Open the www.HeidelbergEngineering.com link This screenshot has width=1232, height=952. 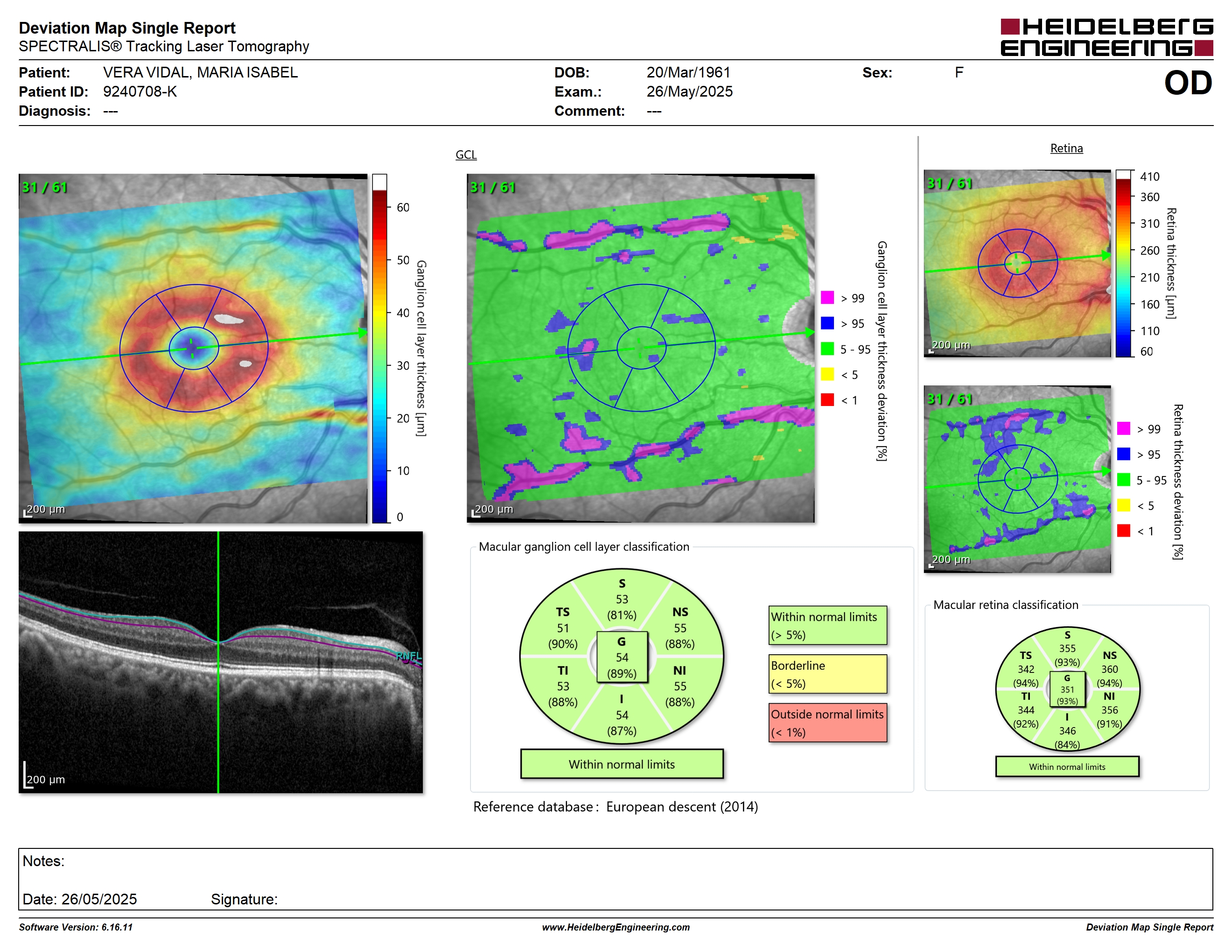click(616, 927)
